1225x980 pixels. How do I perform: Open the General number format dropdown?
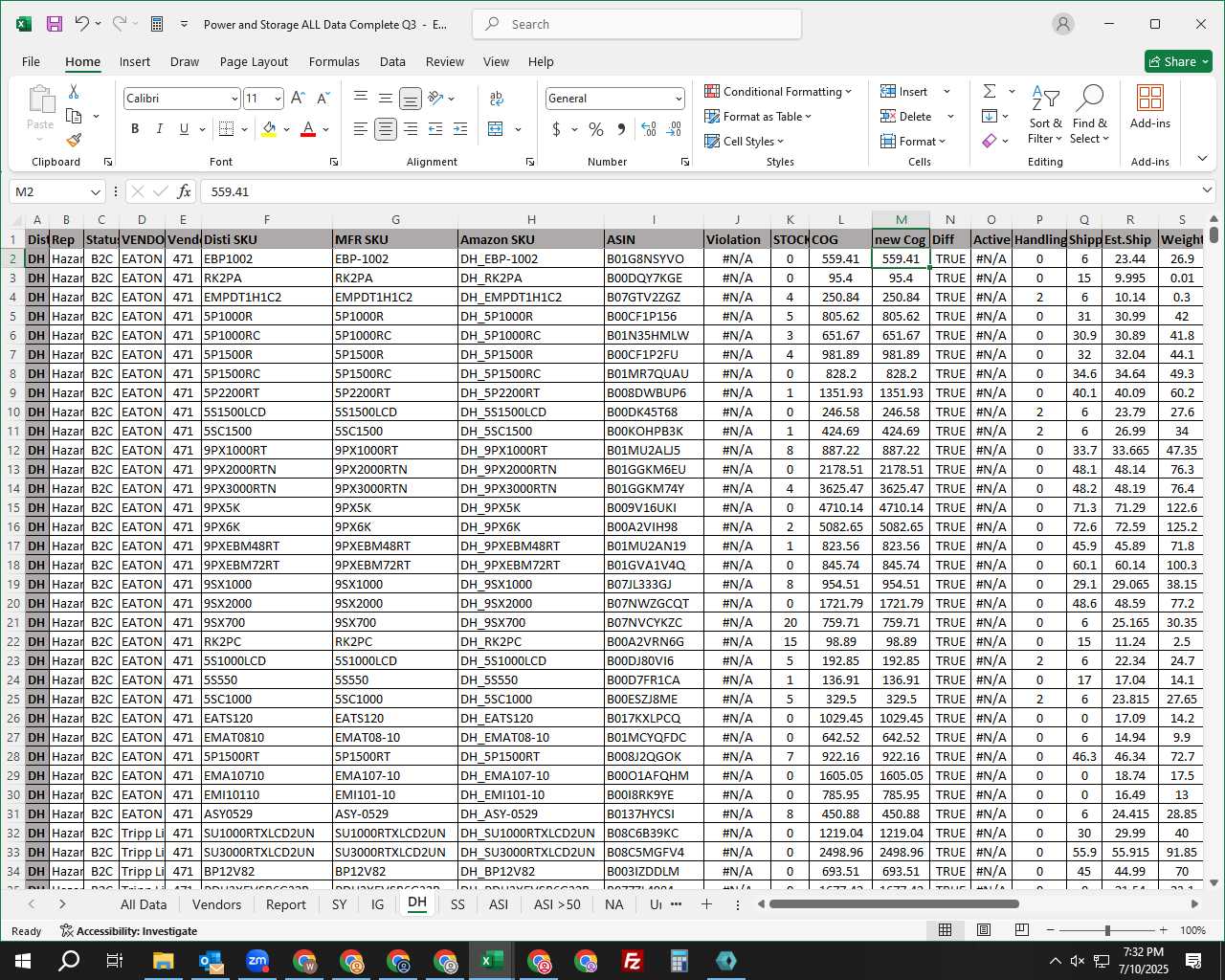click(x=679, y=99)
